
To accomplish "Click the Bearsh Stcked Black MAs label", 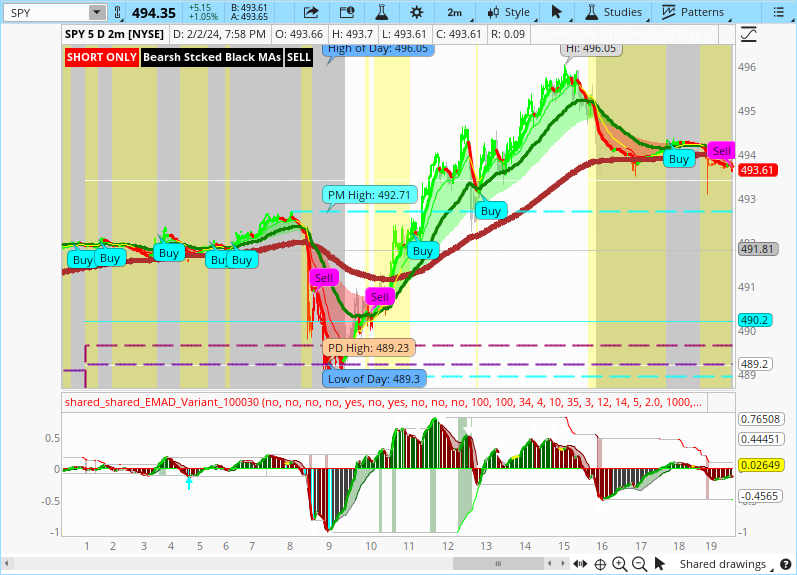I will pos(212,57).
